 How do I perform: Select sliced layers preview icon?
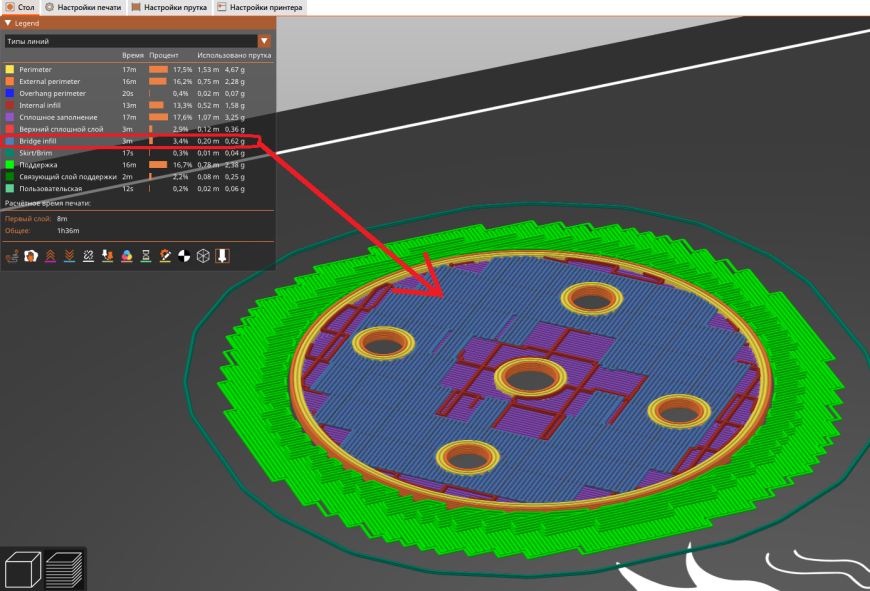coord(65,569)
